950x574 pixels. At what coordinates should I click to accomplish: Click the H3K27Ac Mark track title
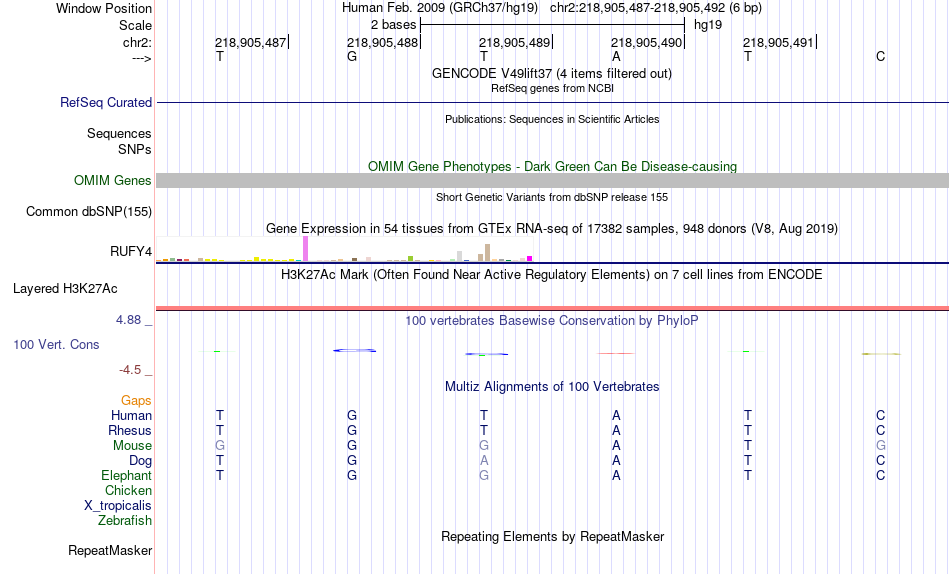coord(552,275)
